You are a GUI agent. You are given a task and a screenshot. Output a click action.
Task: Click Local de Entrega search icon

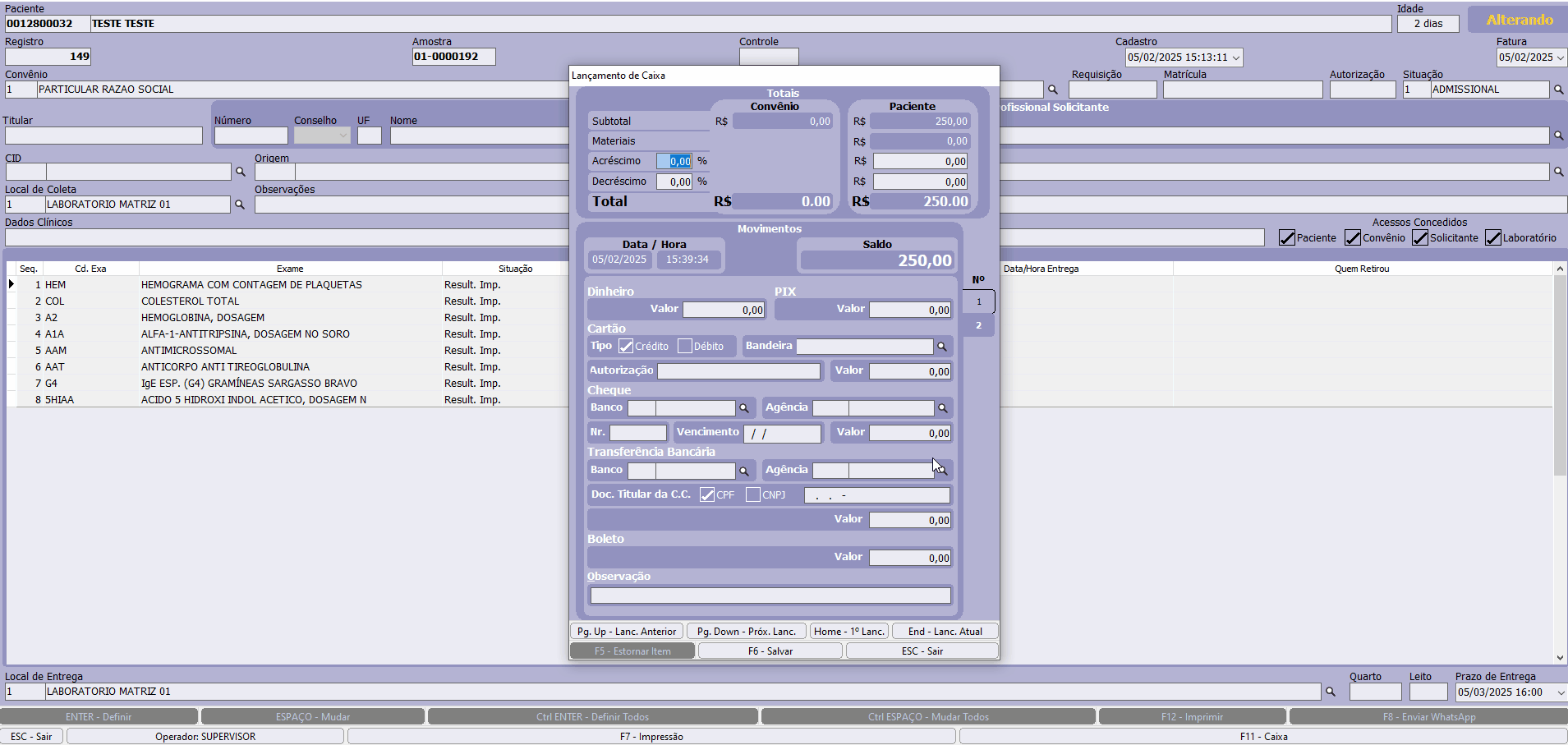coord(1331,692)
